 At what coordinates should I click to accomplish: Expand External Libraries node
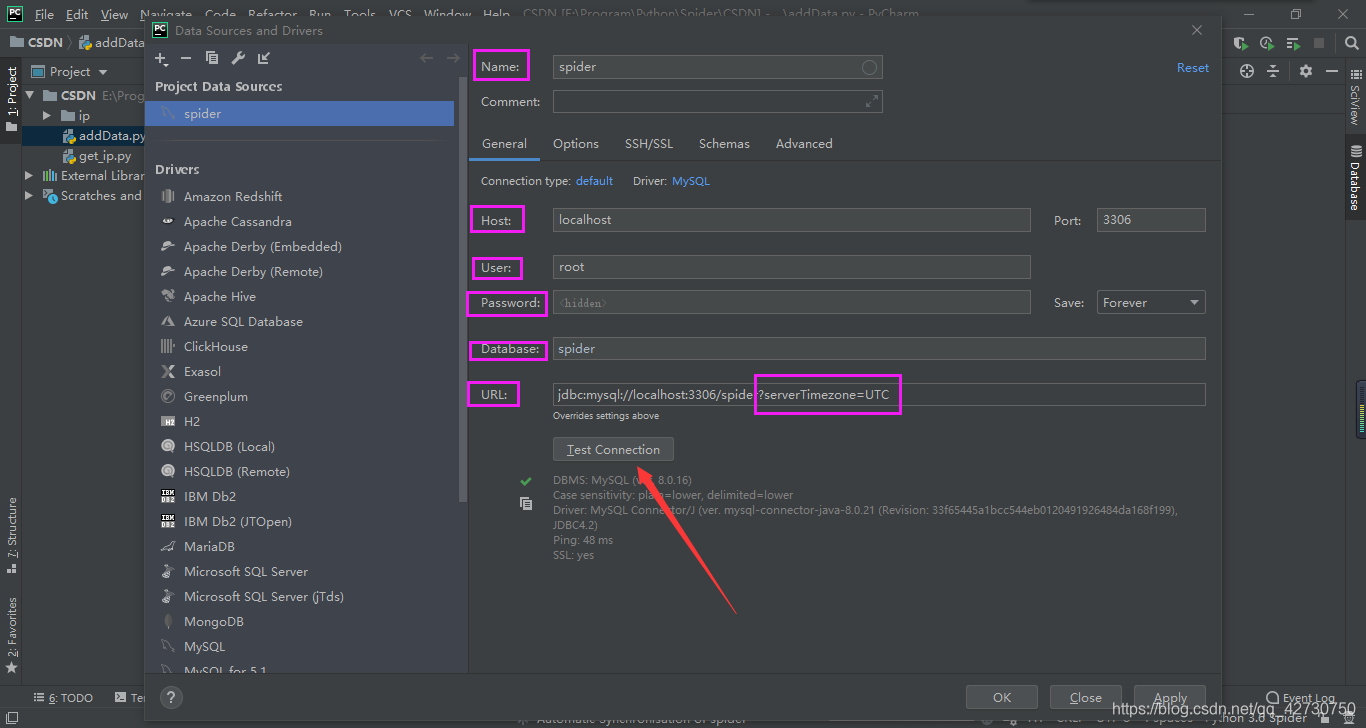tap(30, 175)
